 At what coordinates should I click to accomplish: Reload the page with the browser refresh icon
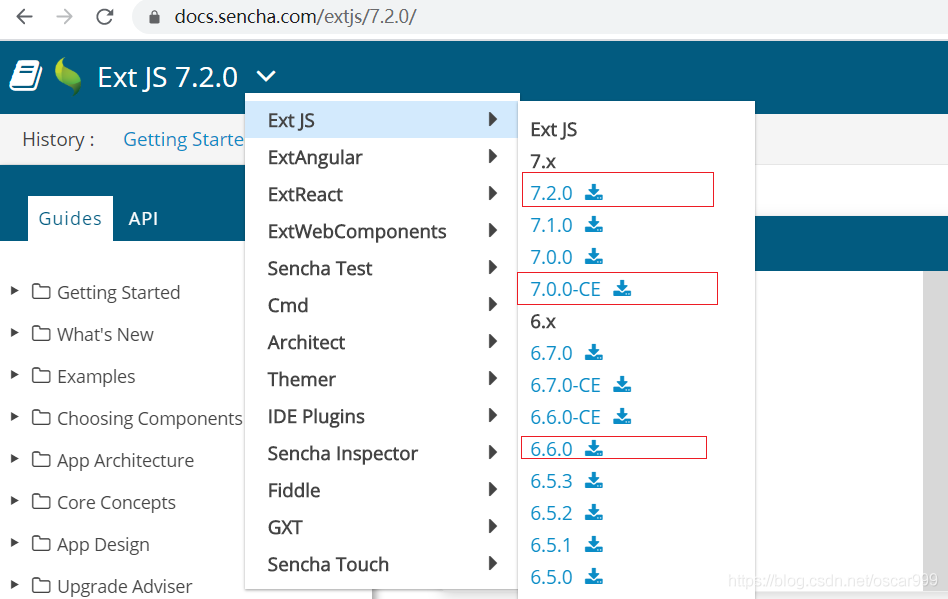click(105, 16)
